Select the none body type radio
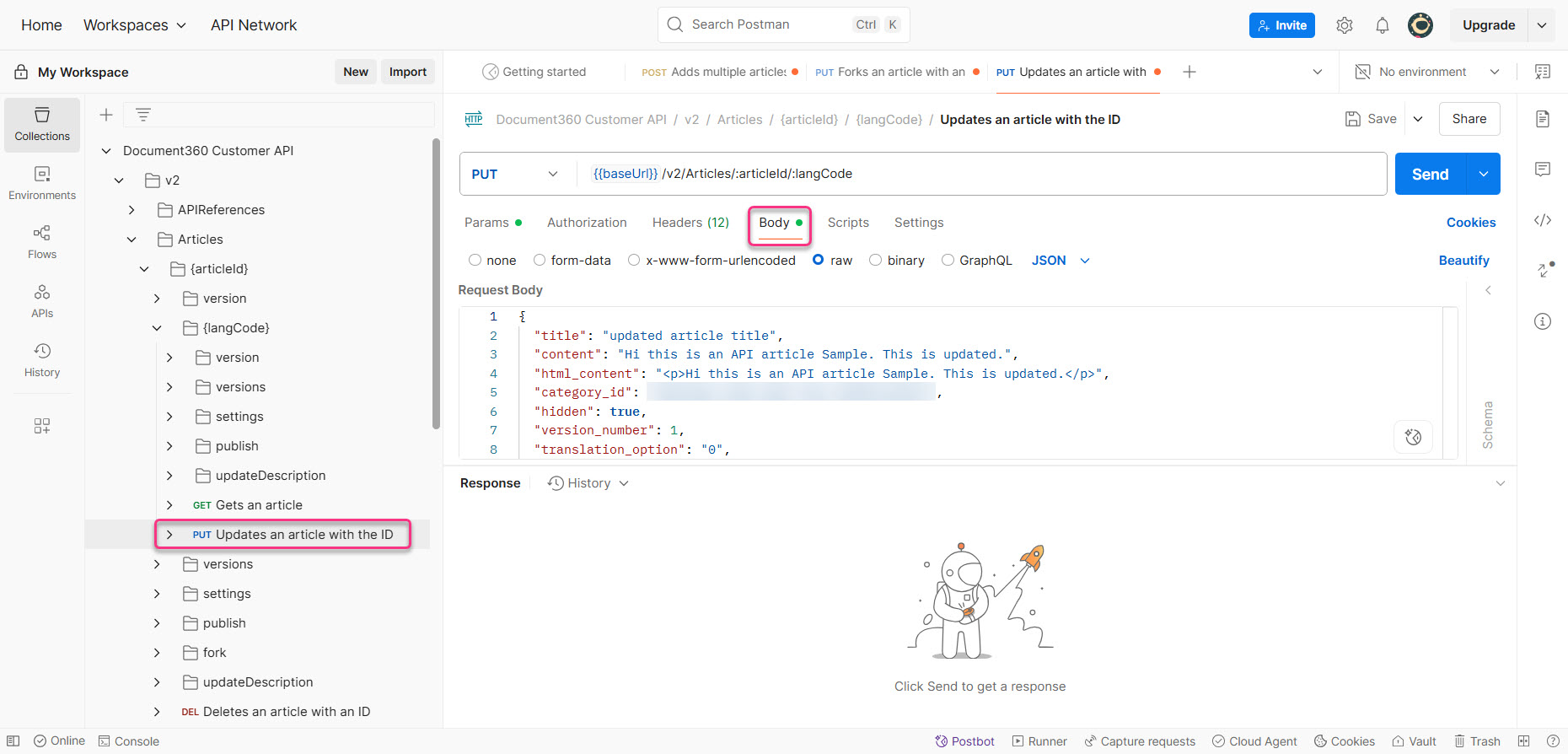The width and height of the screenshot is (1568, 754). point(475,261)
